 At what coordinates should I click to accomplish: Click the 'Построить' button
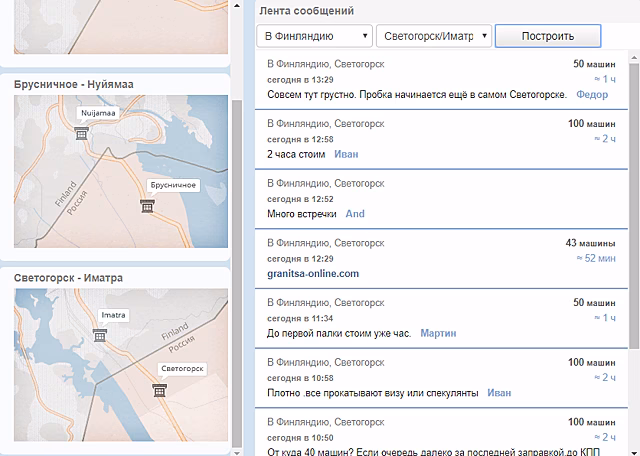coord(548,36)
